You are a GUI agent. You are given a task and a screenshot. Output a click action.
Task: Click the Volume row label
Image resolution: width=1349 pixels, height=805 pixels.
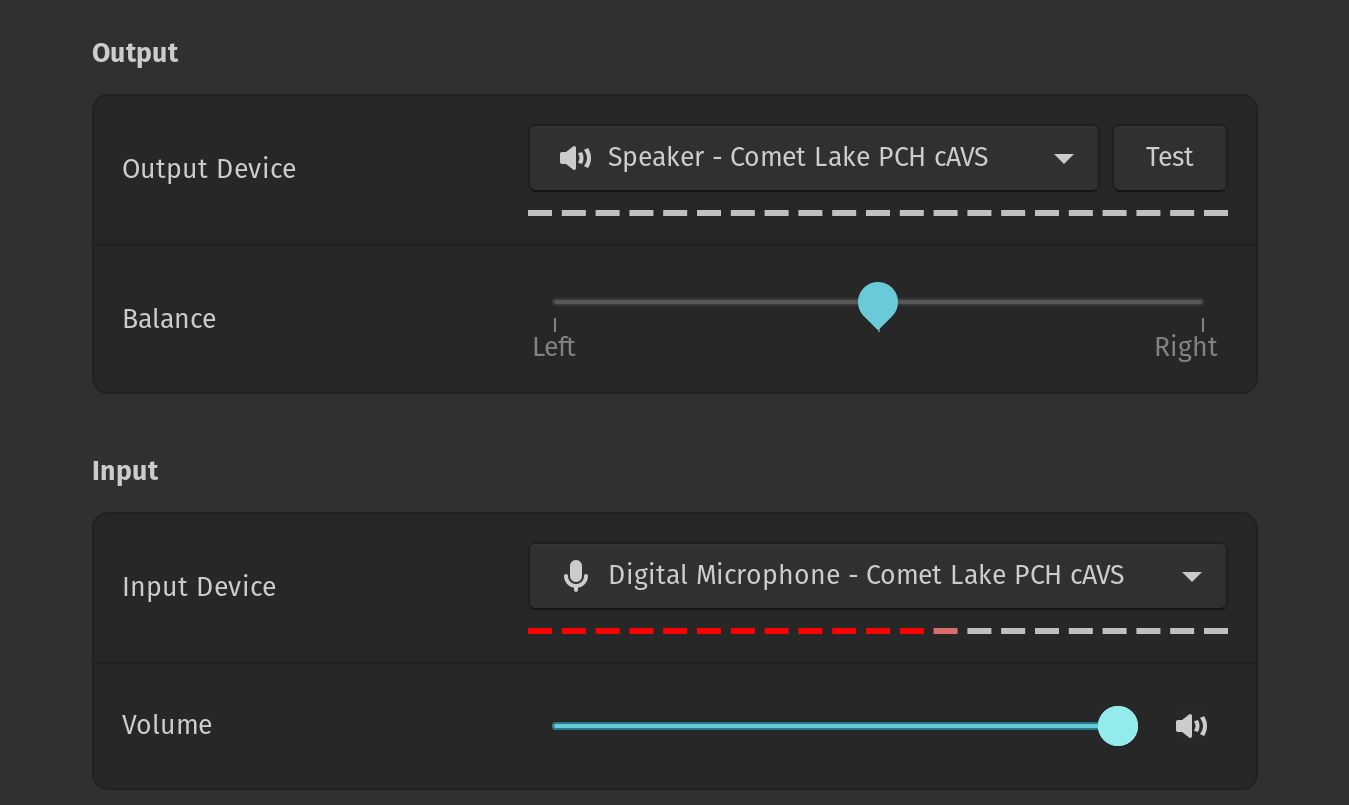tap(167, 725)
